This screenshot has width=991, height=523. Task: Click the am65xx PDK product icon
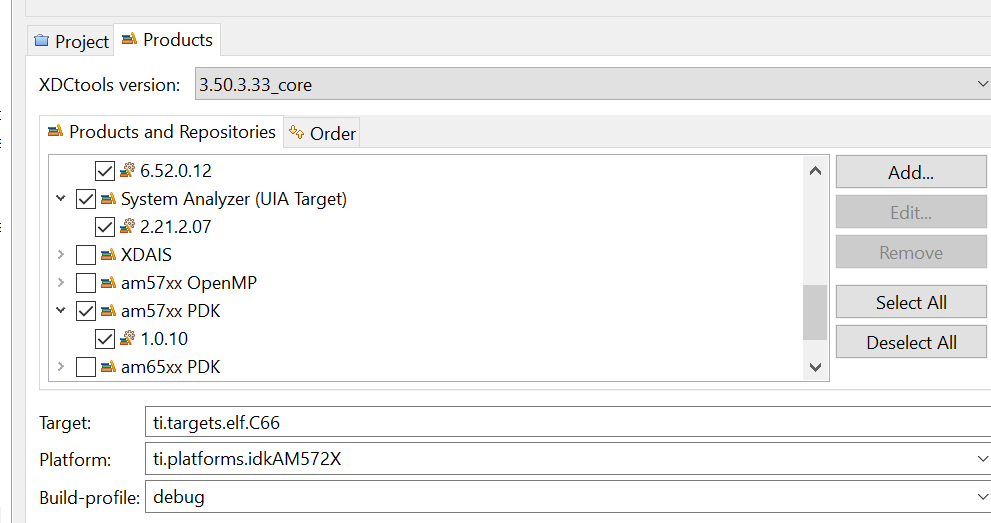pyautogui.click(x=108, y=367)
